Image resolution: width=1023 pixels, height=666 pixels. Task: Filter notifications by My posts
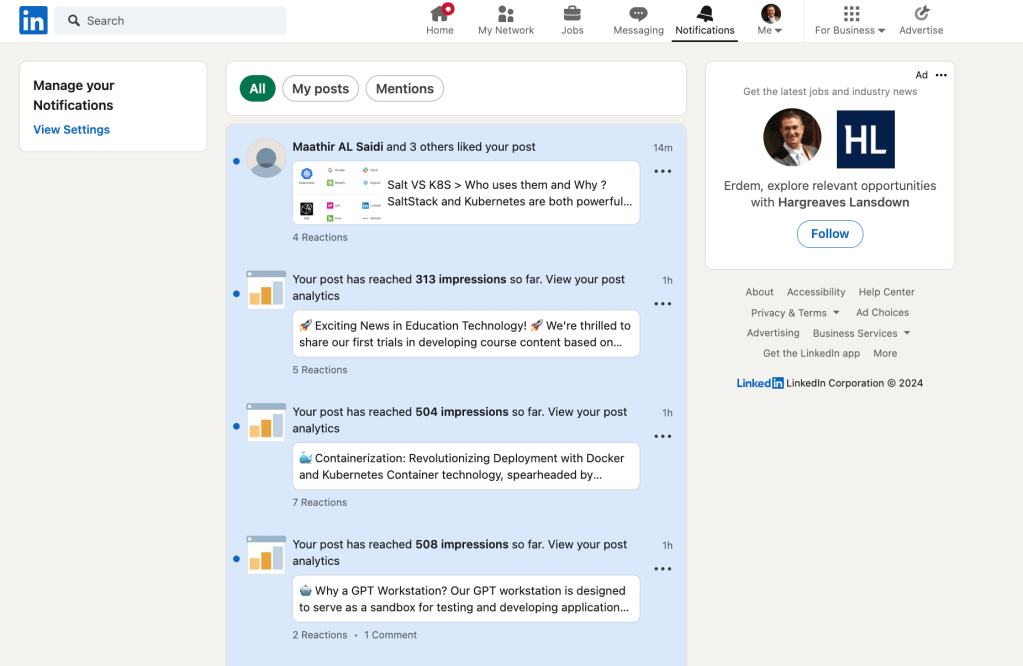pos(320,89)
